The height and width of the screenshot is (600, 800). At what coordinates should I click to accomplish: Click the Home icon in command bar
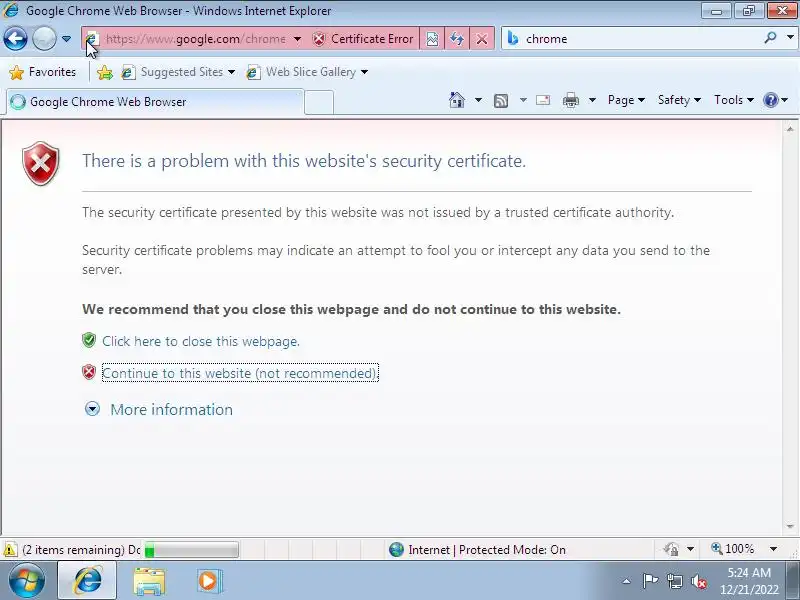[457, 100]
